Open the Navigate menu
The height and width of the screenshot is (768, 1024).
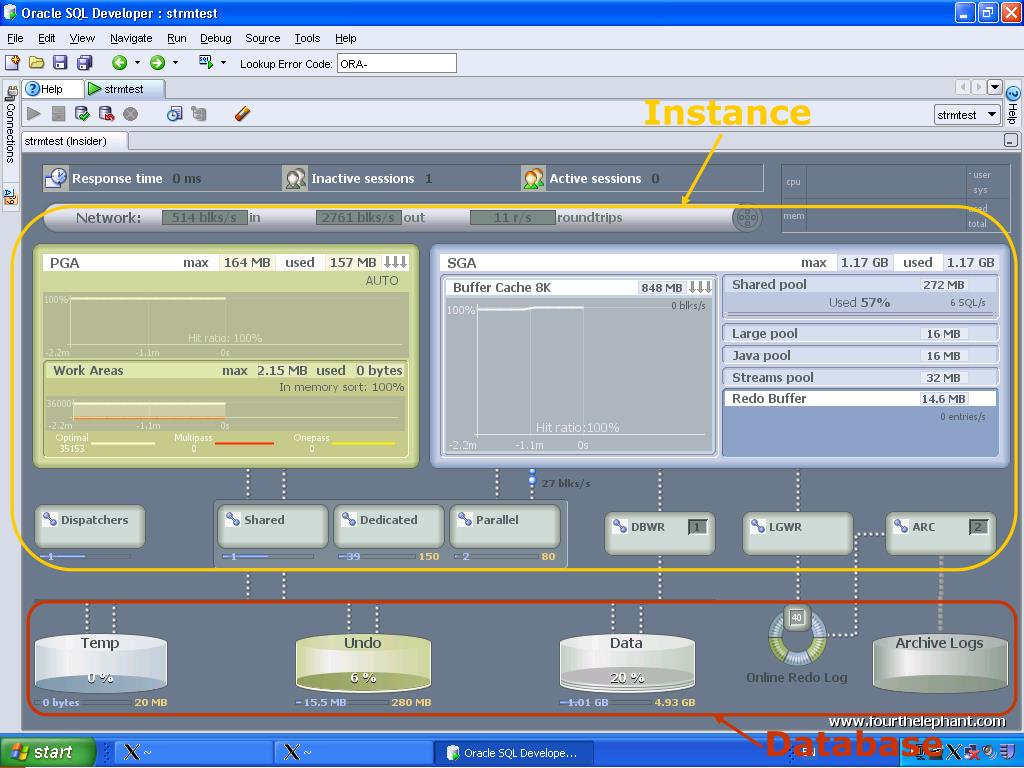131,38
